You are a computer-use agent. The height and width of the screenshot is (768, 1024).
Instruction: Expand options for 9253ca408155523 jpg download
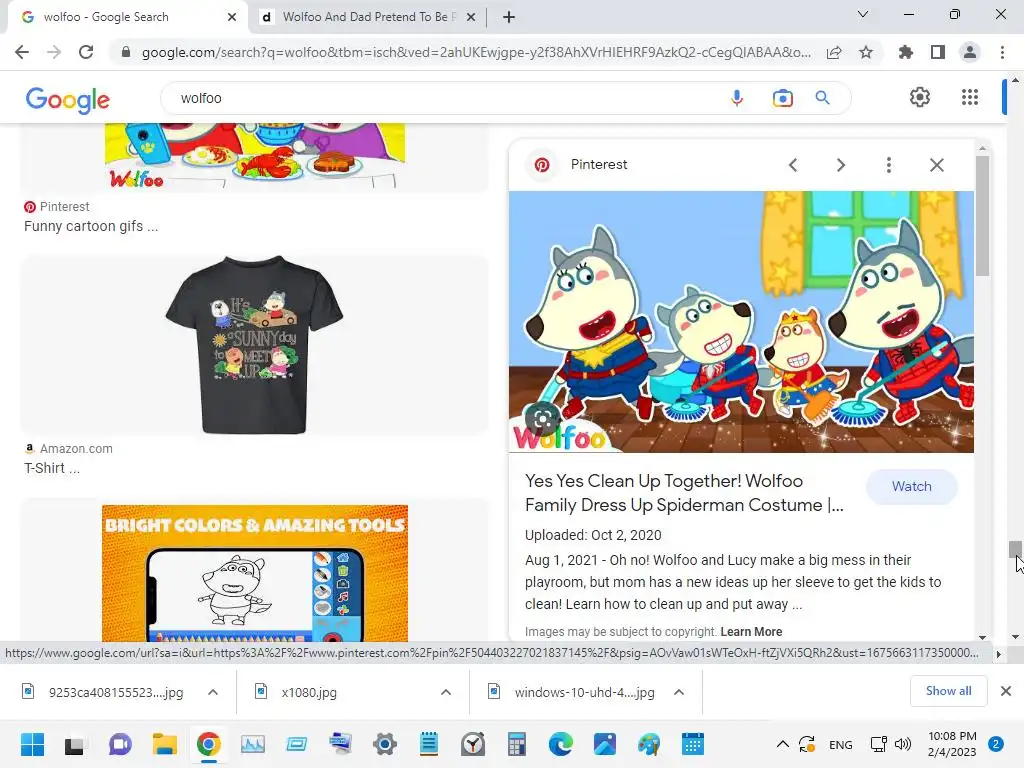pyautogui.click(x=213, y=692)
